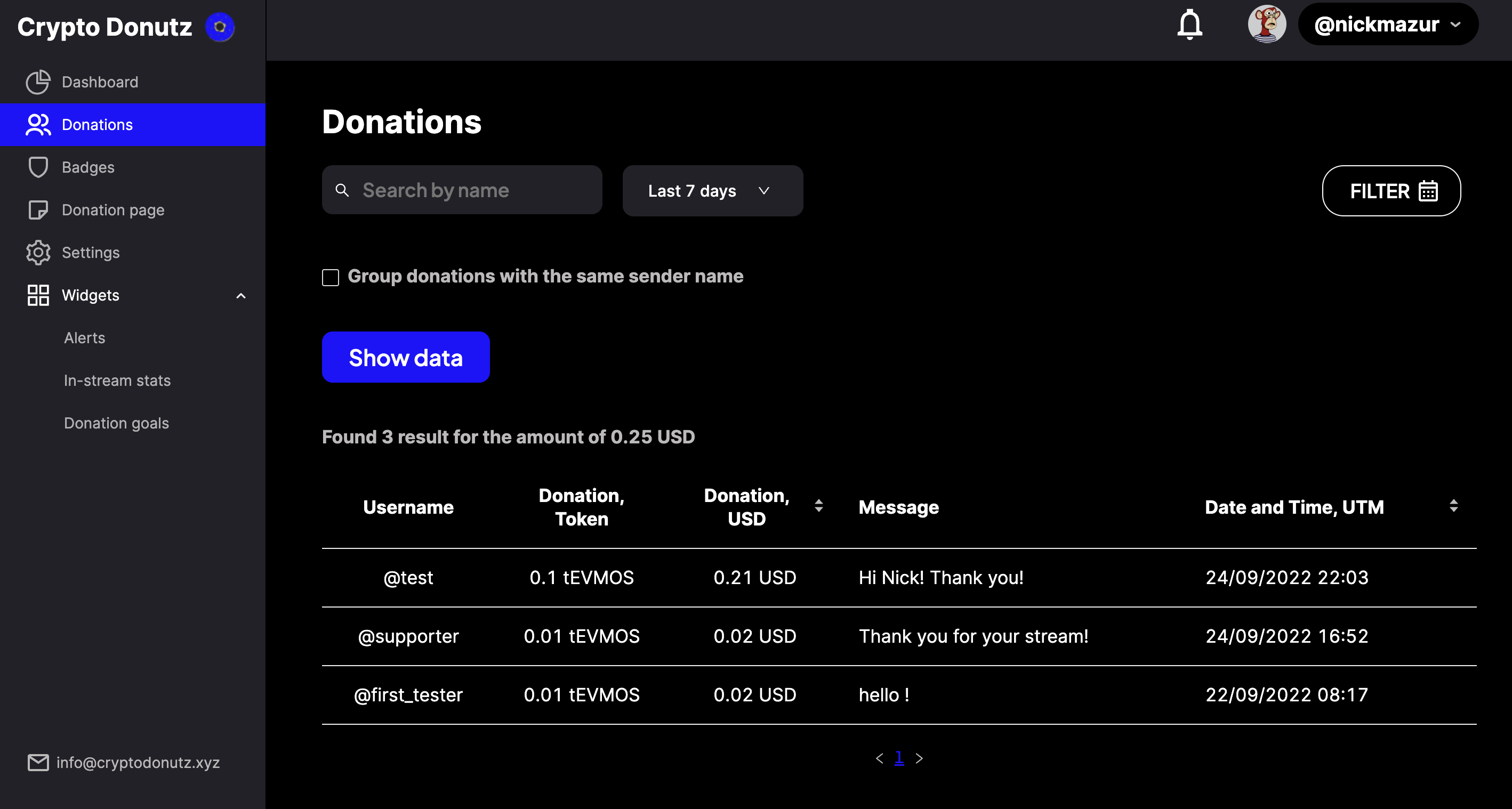
Task: Open Dashboard from the sidebar
Action: point(100,82)
